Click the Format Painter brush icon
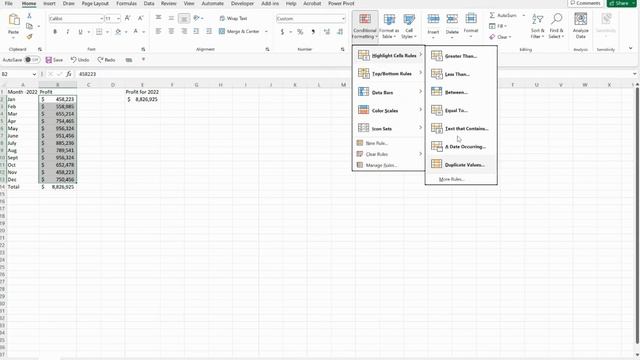This screenshot has height=360, width=640. click(x=29, y=37)
